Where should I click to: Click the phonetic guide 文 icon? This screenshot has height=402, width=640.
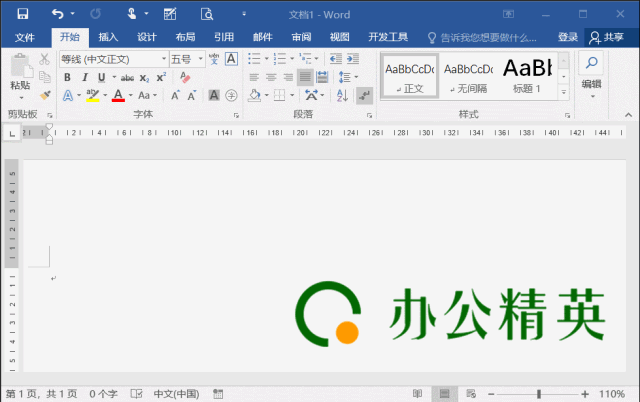pyautogui.click(x=214, y=59)
